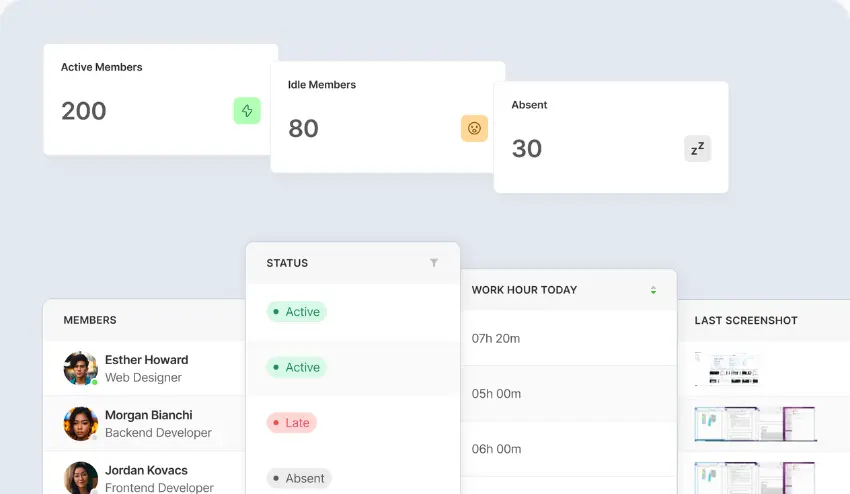
Task: Open the first row's last screenshot thumbnail
Action: point(726,369)
